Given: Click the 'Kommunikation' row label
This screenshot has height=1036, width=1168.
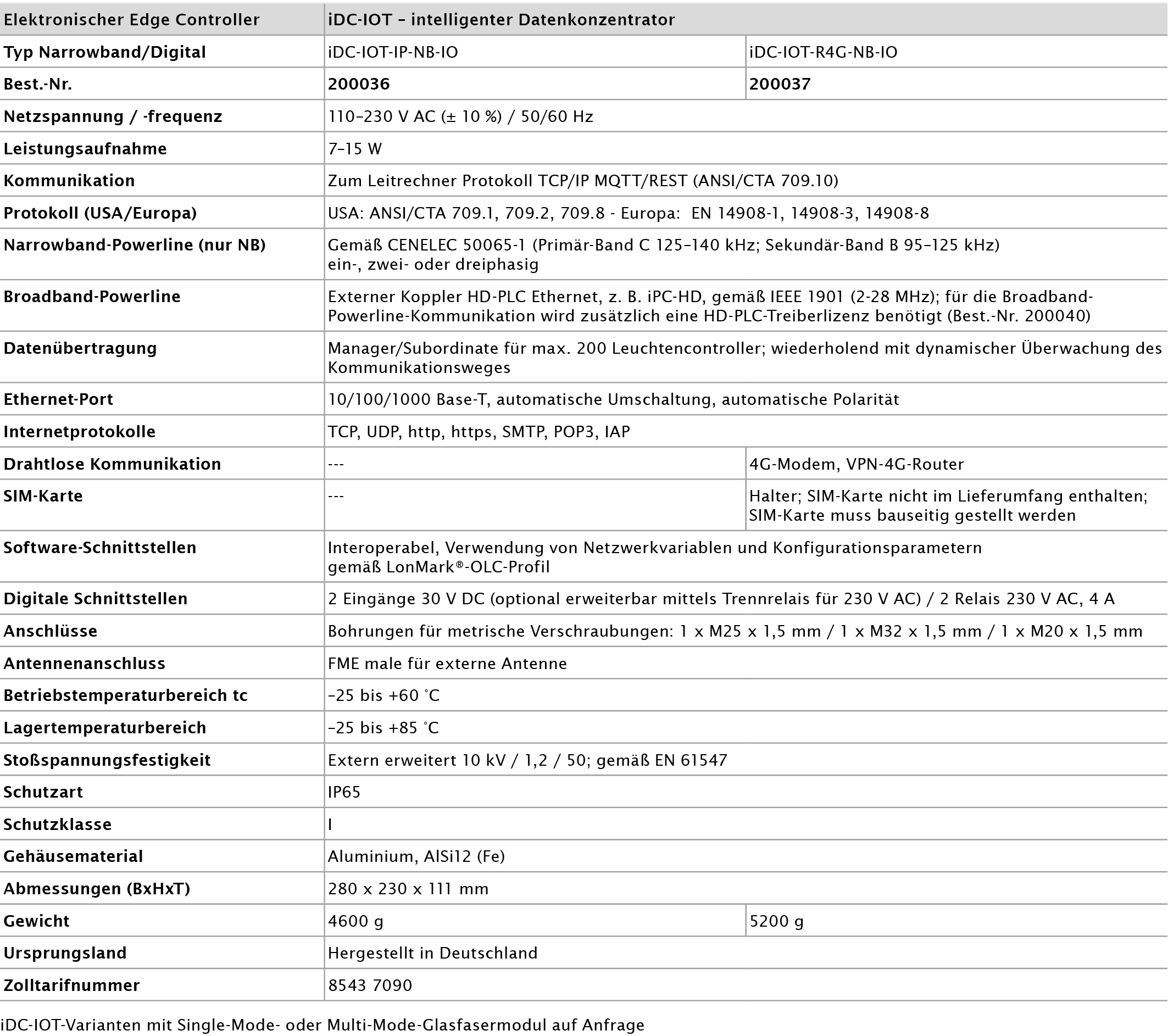Looking at the screenshot, I should coord(69,181).
